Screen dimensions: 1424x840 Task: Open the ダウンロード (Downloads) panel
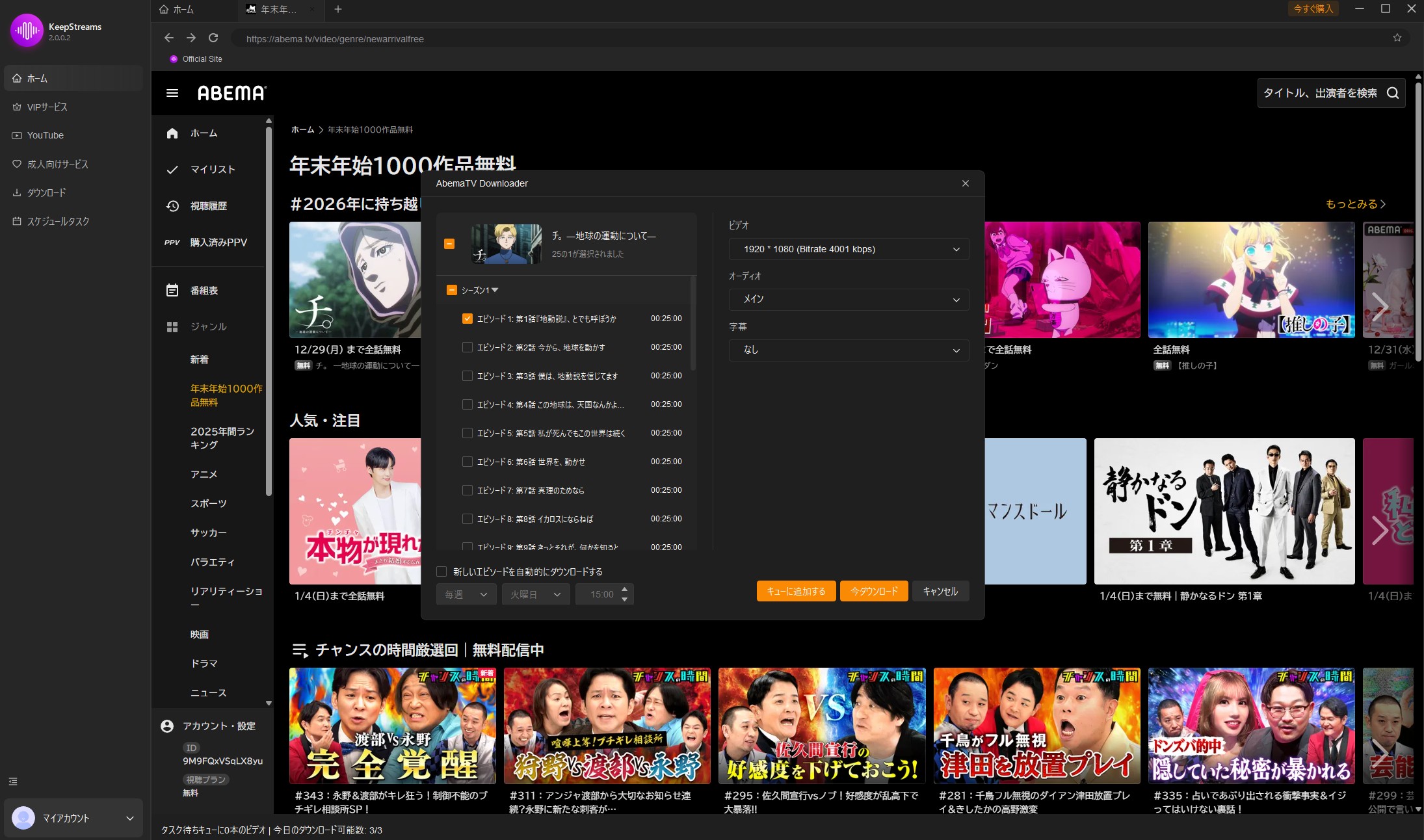tap(47, 192)
